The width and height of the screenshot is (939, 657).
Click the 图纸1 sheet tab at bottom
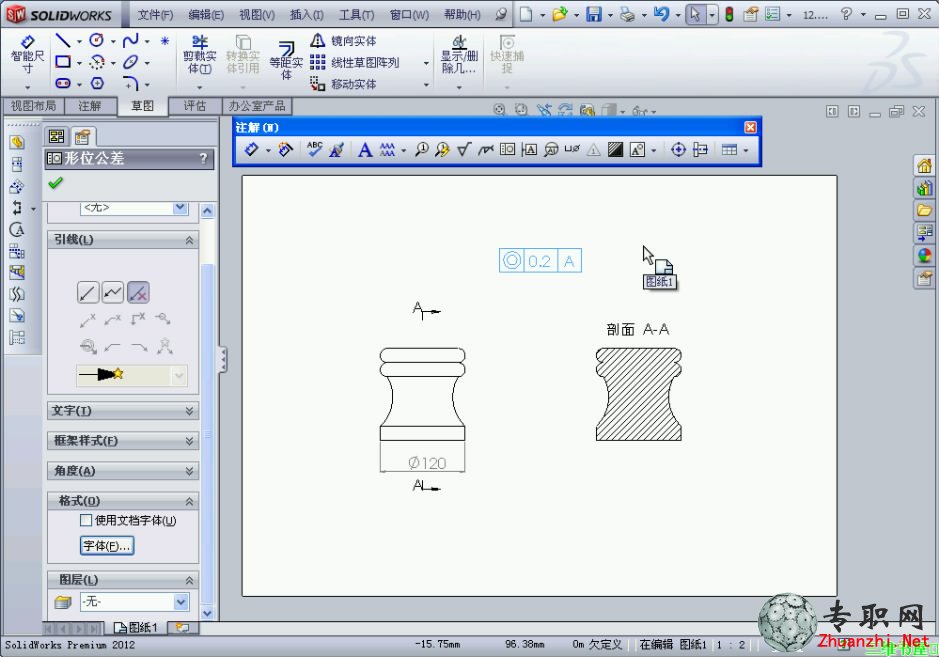(x=136, y=627)
